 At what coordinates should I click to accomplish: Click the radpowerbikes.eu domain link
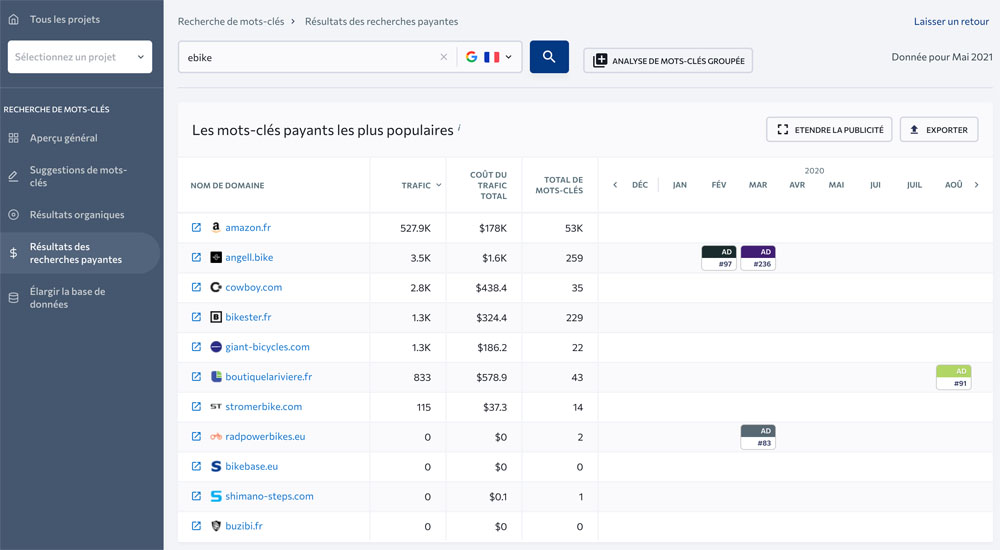[x=265, y=436]
